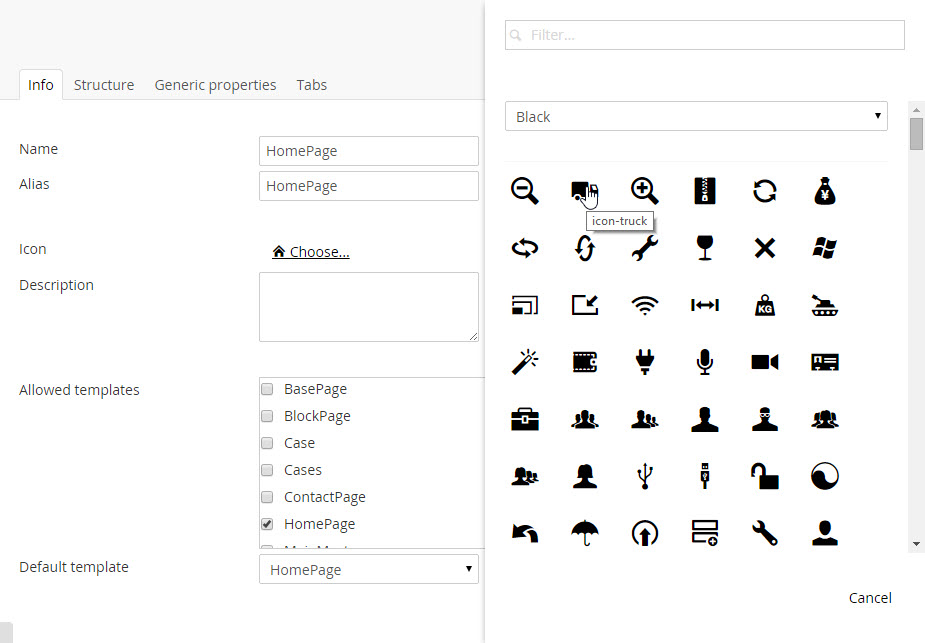This screenshot has height=643, width=925.
Task: Select the magic wand icon
Action: coord(524,362)
